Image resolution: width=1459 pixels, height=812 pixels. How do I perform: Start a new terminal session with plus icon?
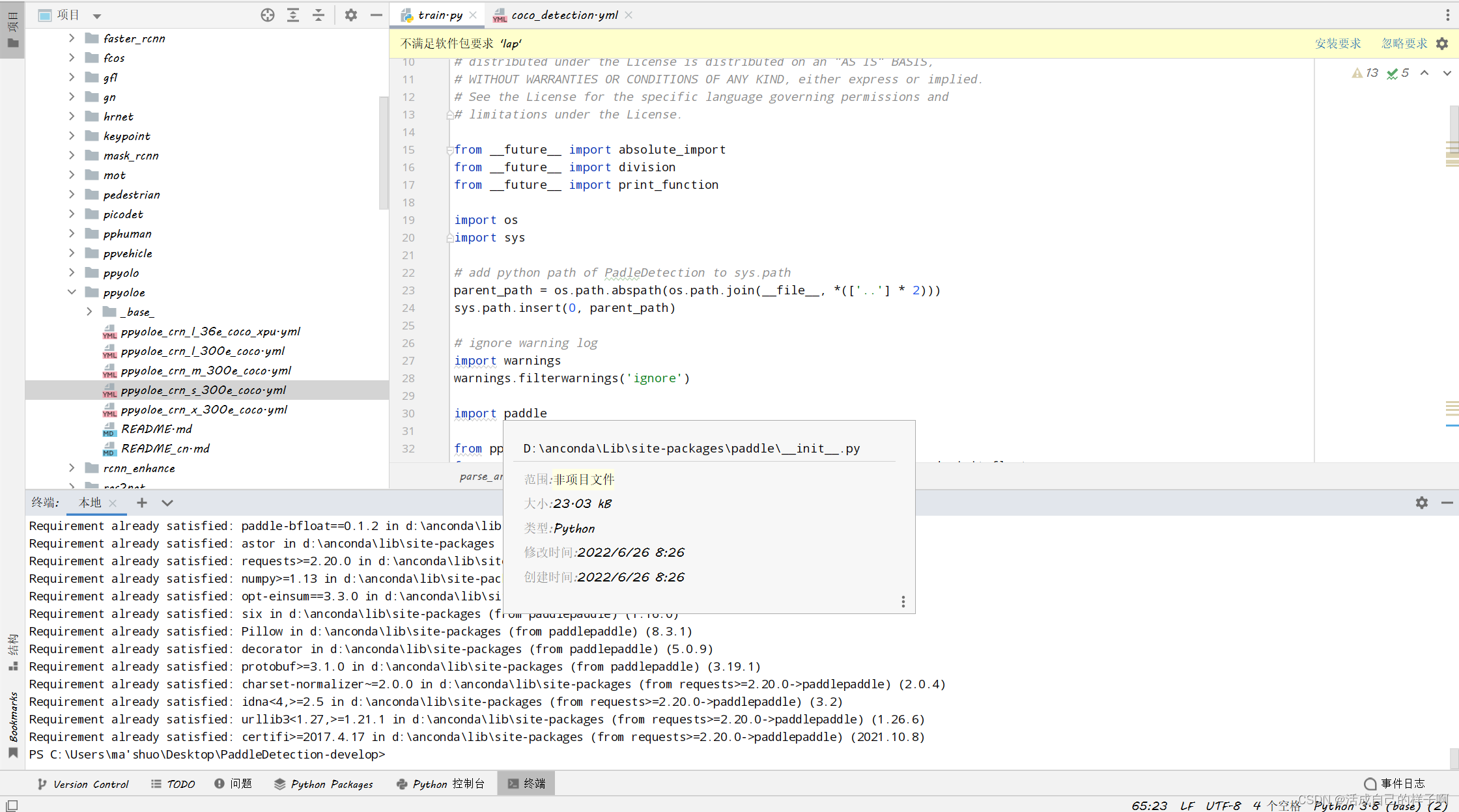tap(141, 502)
